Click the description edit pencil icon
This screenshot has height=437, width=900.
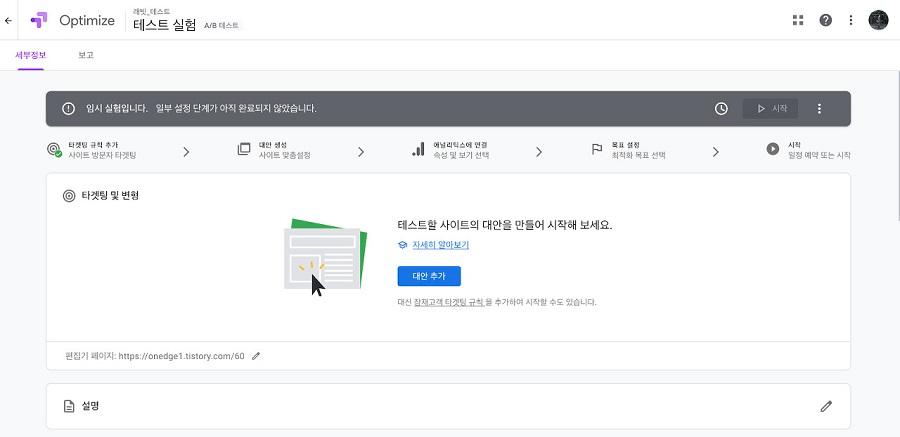point(826,407)
